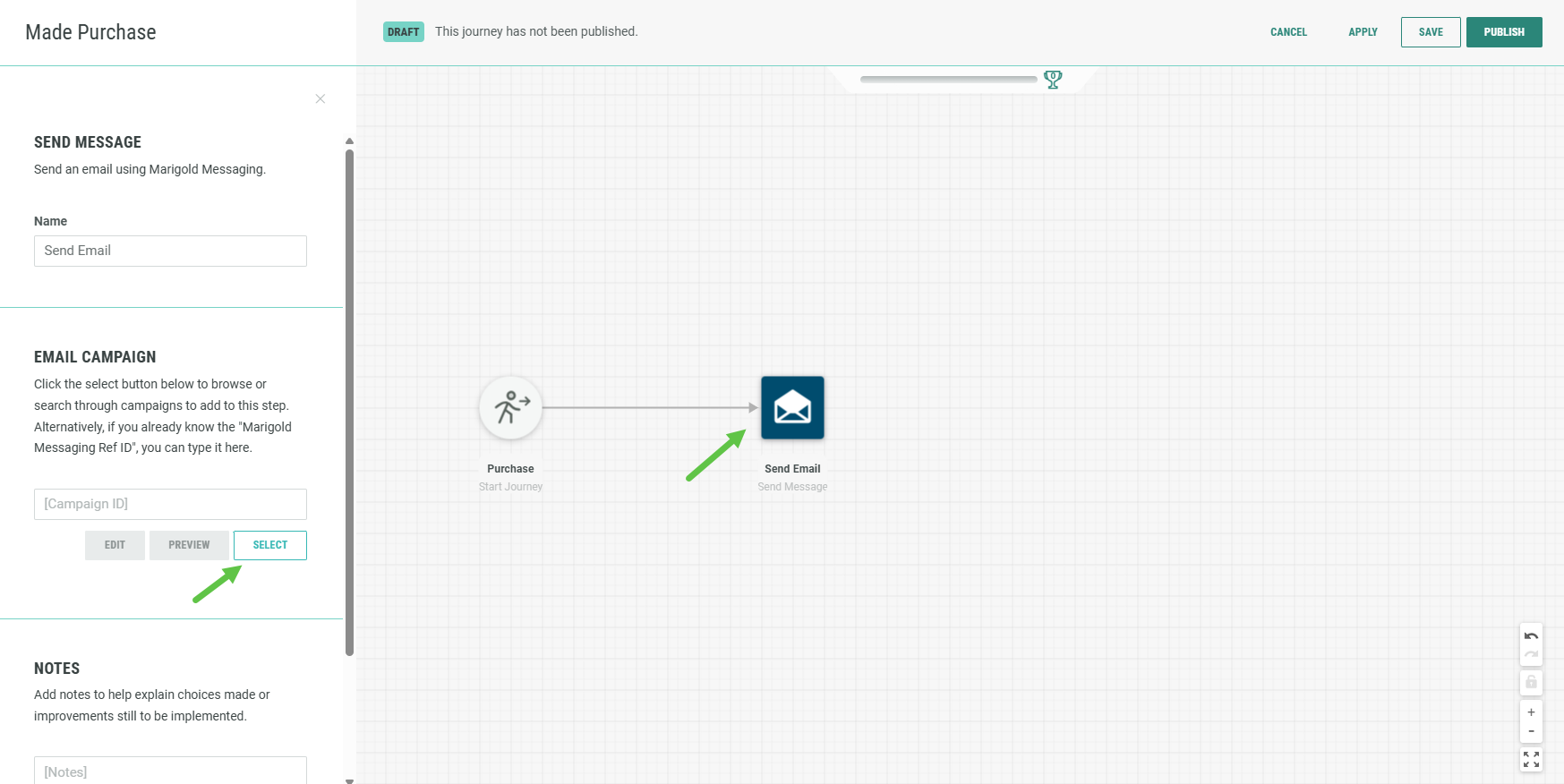Toggle the canvas lock icon
The height and width of the screenshot is (784, 1564).
click(1531, 683)
